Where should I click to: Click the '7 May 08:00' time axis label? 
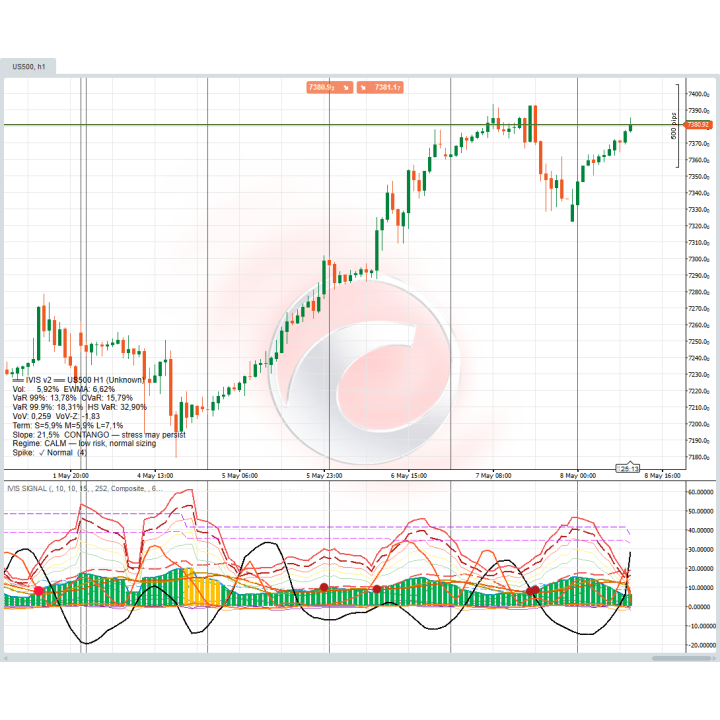493,476
